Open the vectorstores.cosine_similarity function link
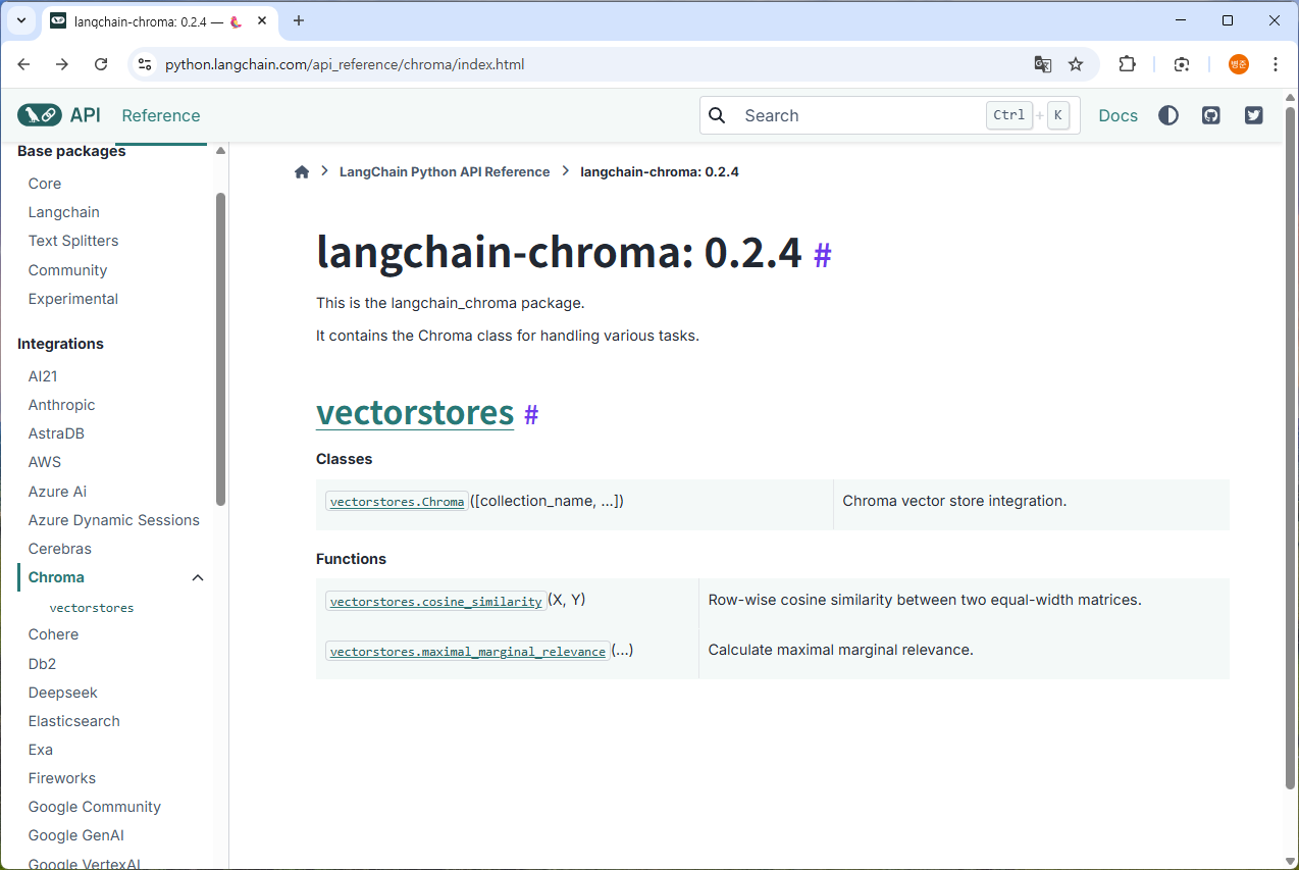This screenshot has height=870, width=1299. pyautogui.click(x=436, y=601)
